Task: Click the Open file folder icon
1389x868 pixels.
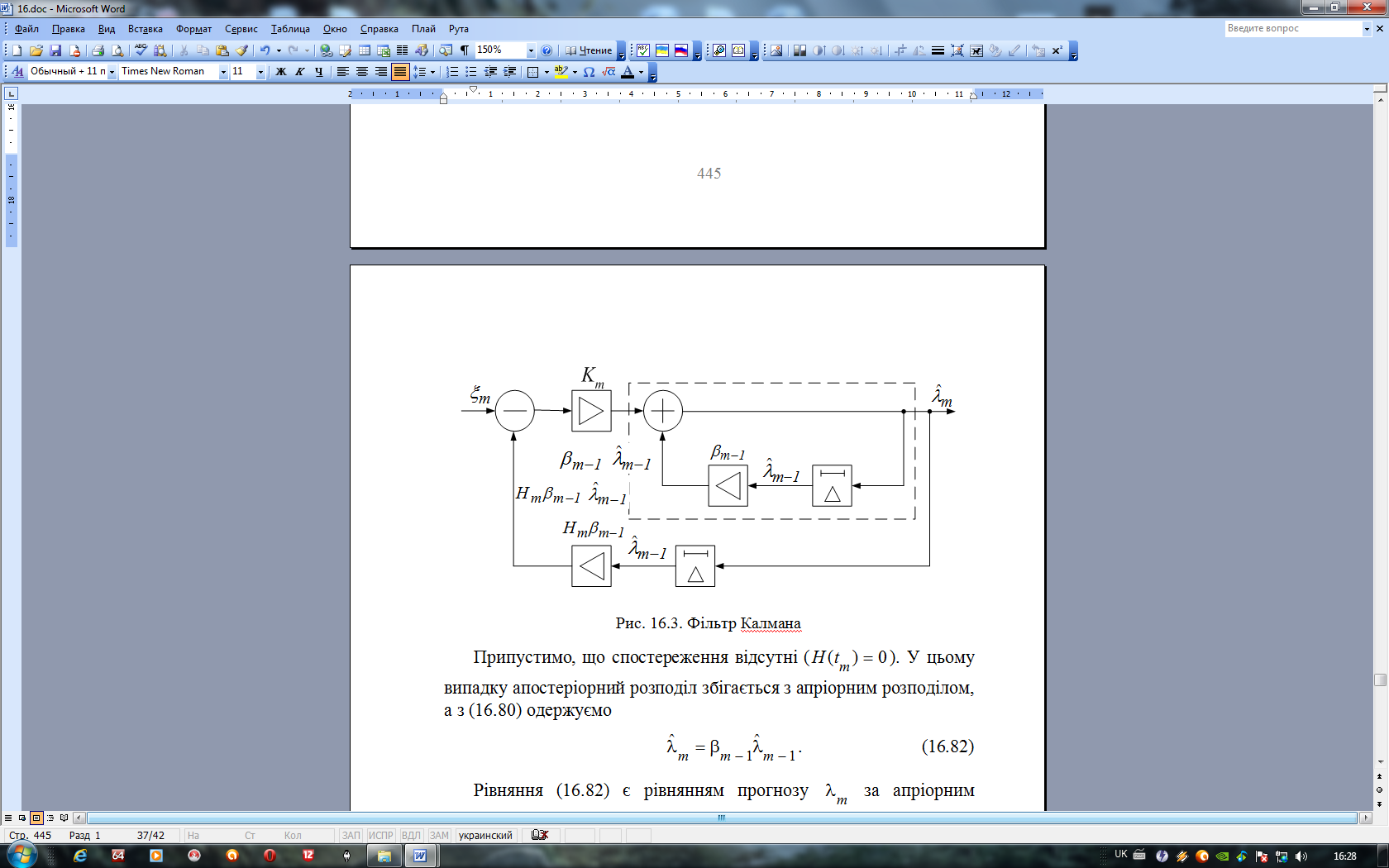Action: click(36, 50)
